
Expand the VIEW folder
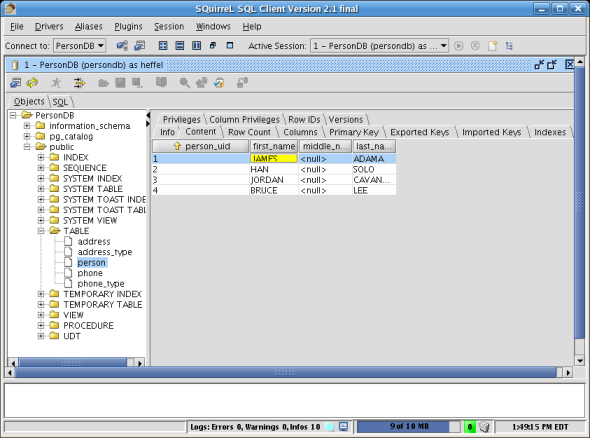(41, 315)
